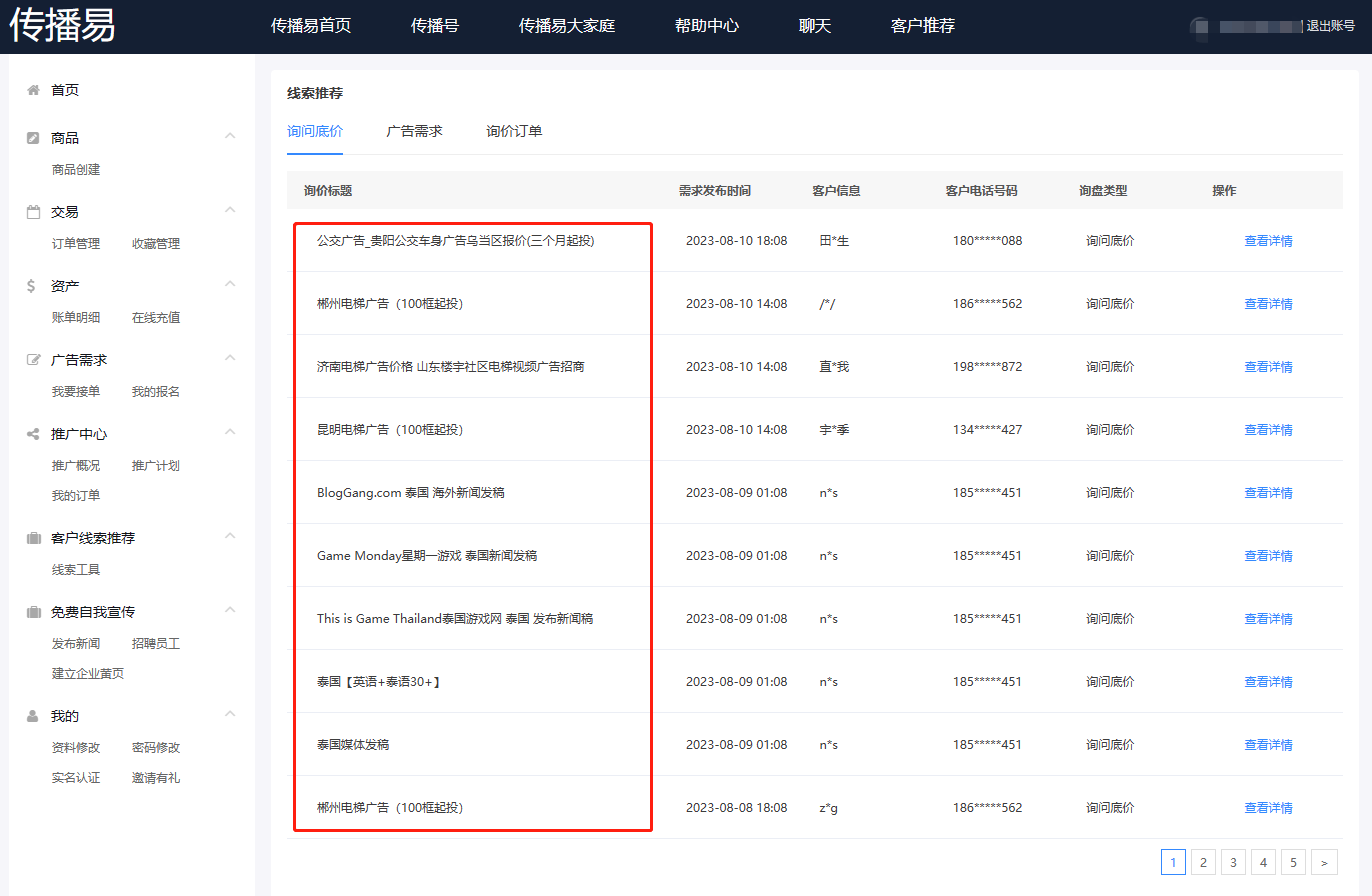Screen dimensions: 1372x896
Task: Select the 首页 home icon in sidebar
Action: coord(35,89)
